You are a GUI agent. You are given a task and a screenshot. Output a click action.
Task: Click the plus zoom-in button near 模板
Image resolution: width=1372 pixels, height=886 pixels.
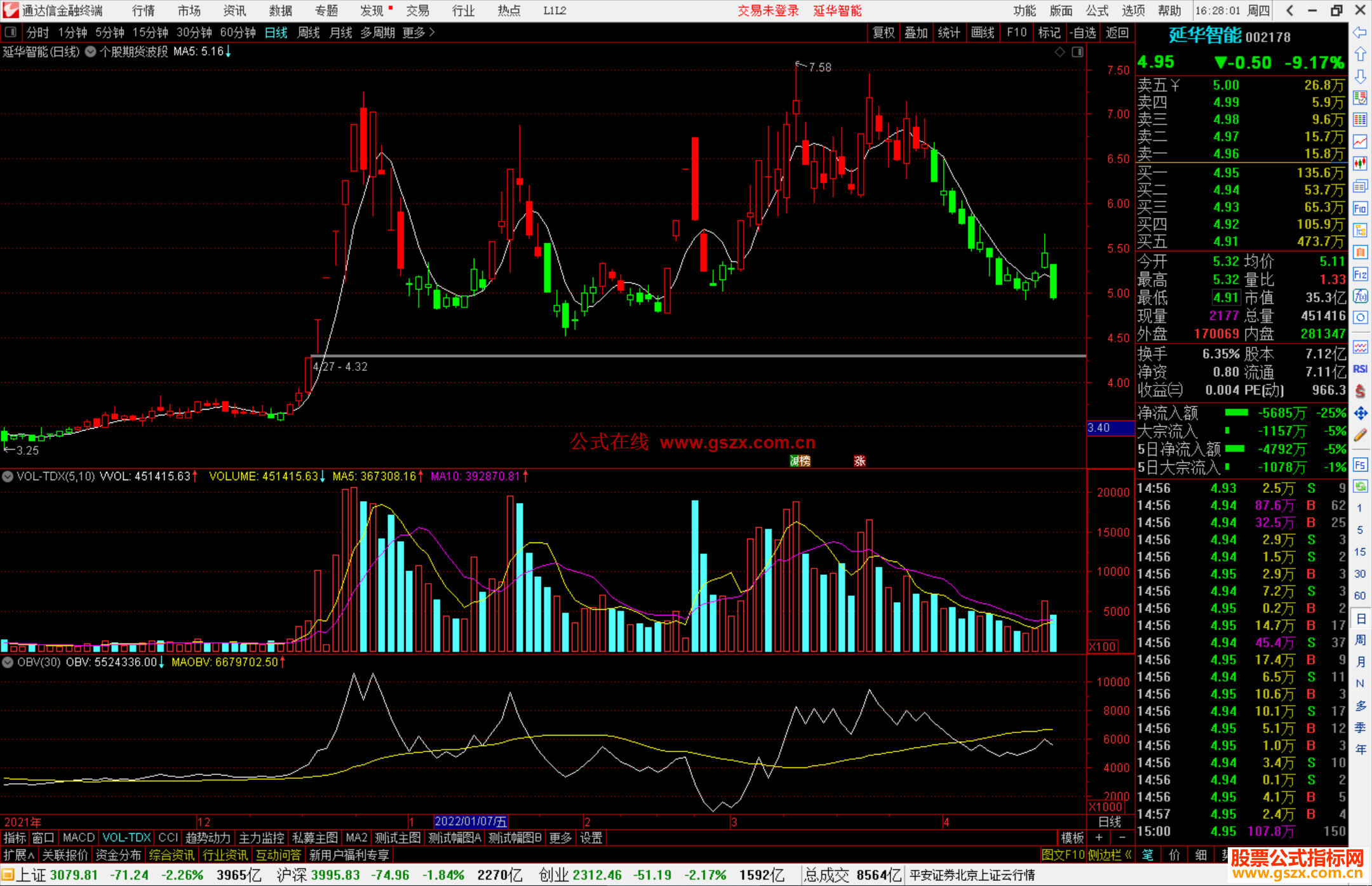1099,838
